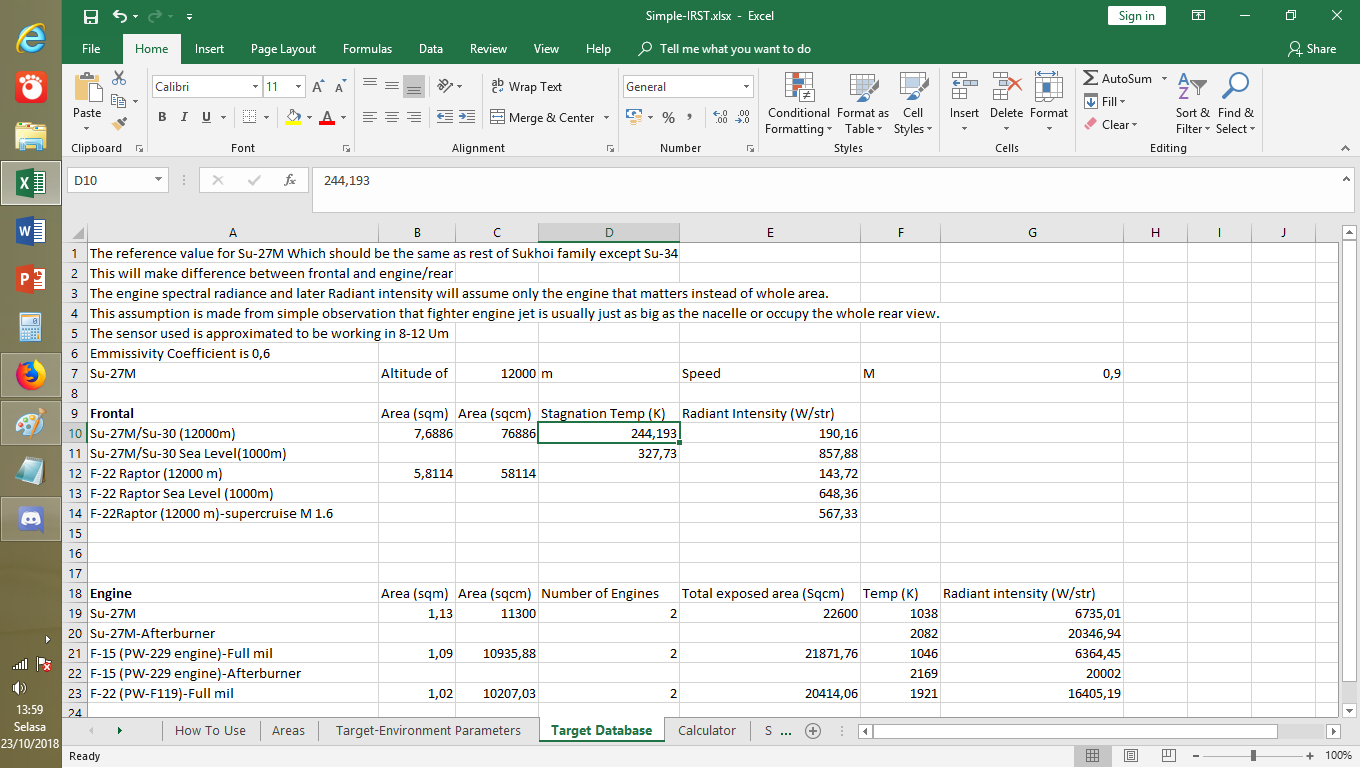Open the Formulas ribbon tab

(367, 49)
